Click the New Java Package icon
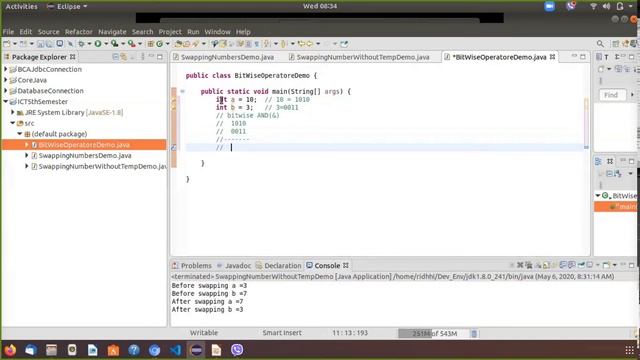The image size is (640, 360). 151,44
